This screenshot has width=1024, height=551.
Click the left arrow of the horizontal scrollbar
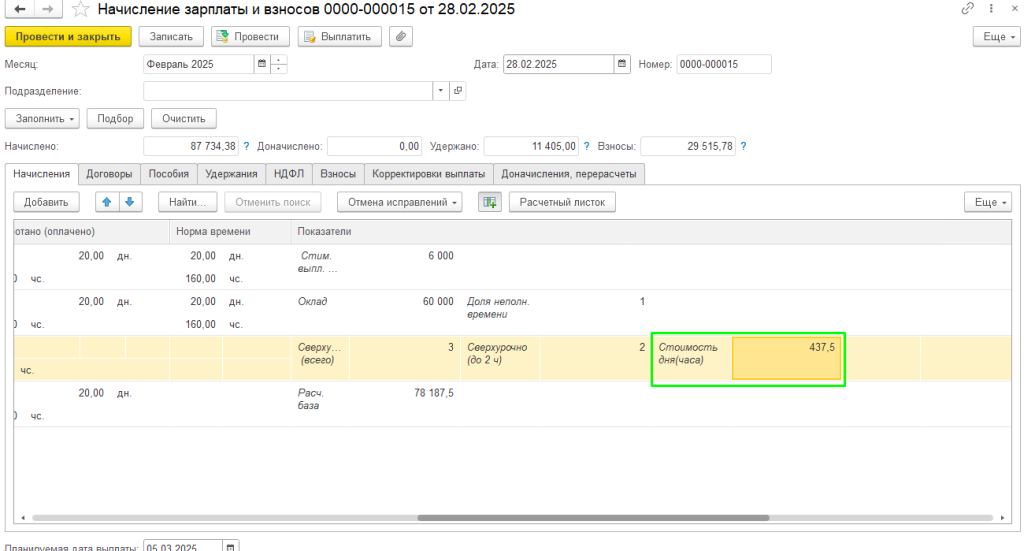tap(23, 518)
